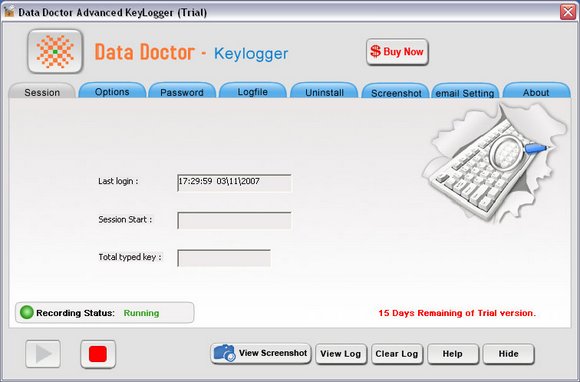
Task: Switch to the Password tab
Action: point(182,91)
